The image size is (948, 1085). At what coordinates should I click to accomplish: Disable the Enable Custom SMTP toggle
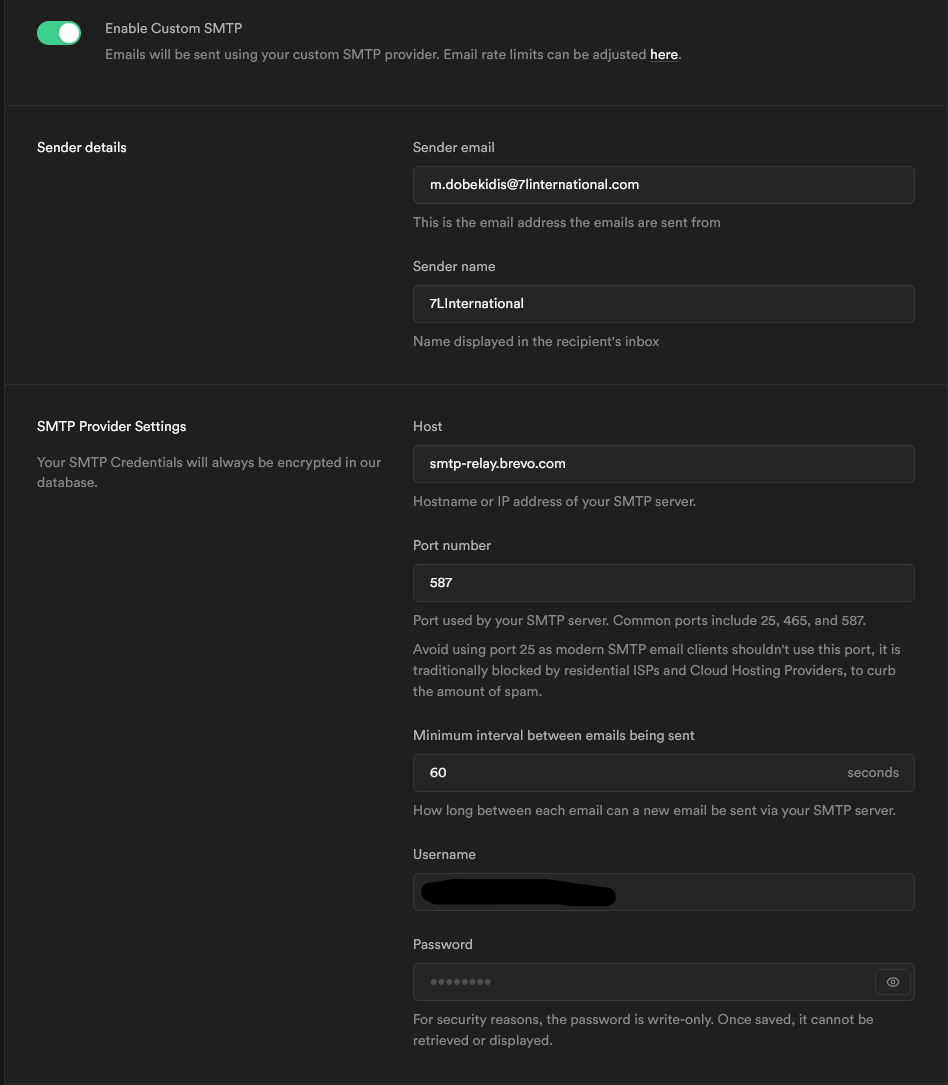59,33
